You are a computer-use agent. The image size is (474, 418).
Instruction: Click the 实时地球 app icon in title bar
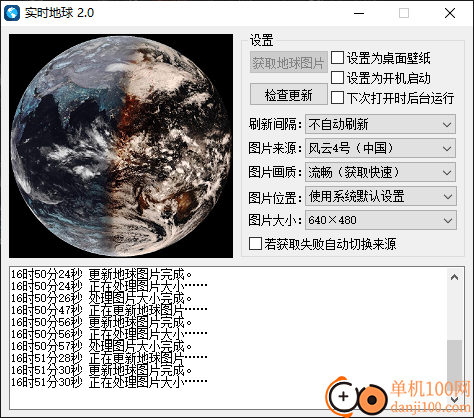coord(12,13)
